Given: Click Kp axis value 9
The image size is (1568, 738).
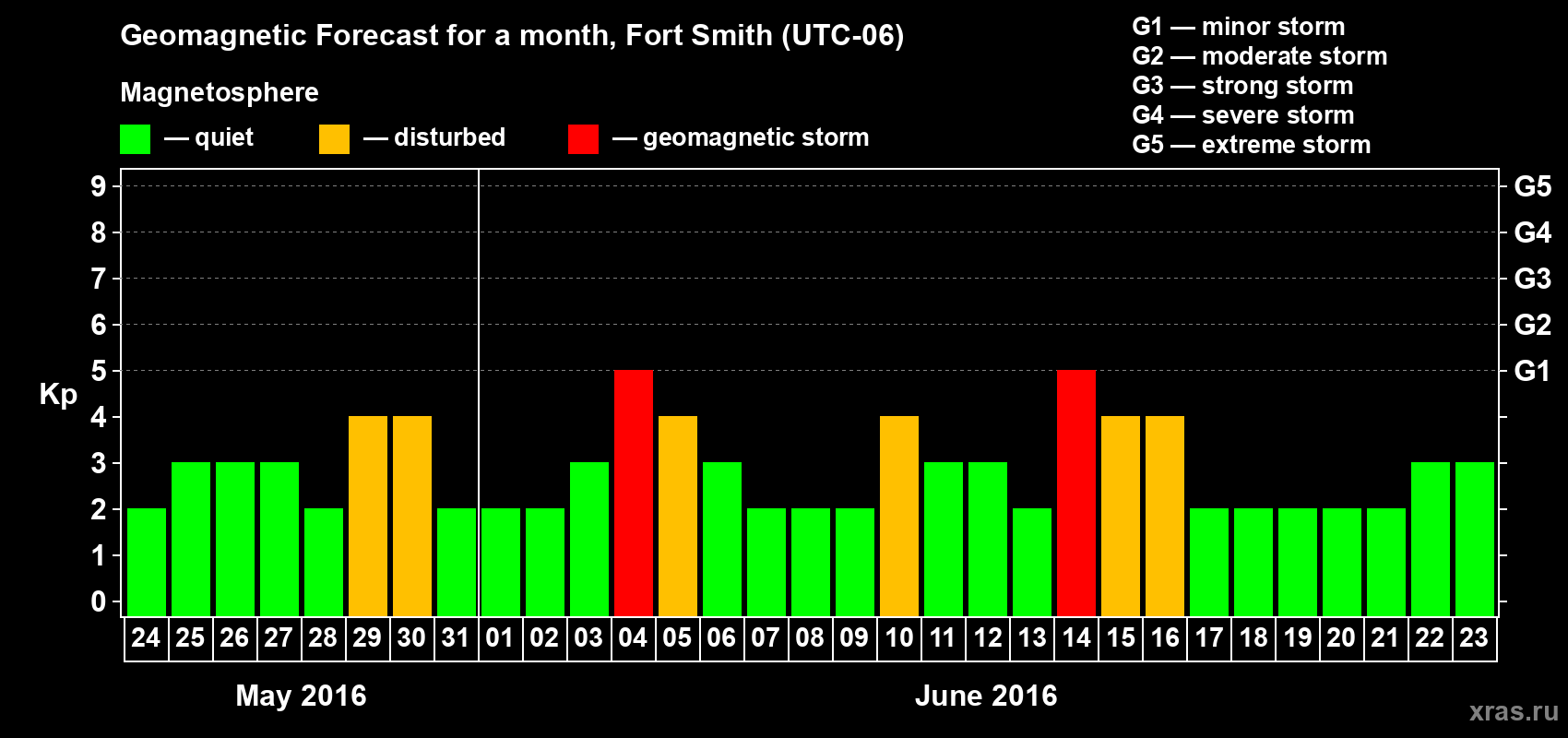Looking at the screenshot, I should [x=99, y=186].
